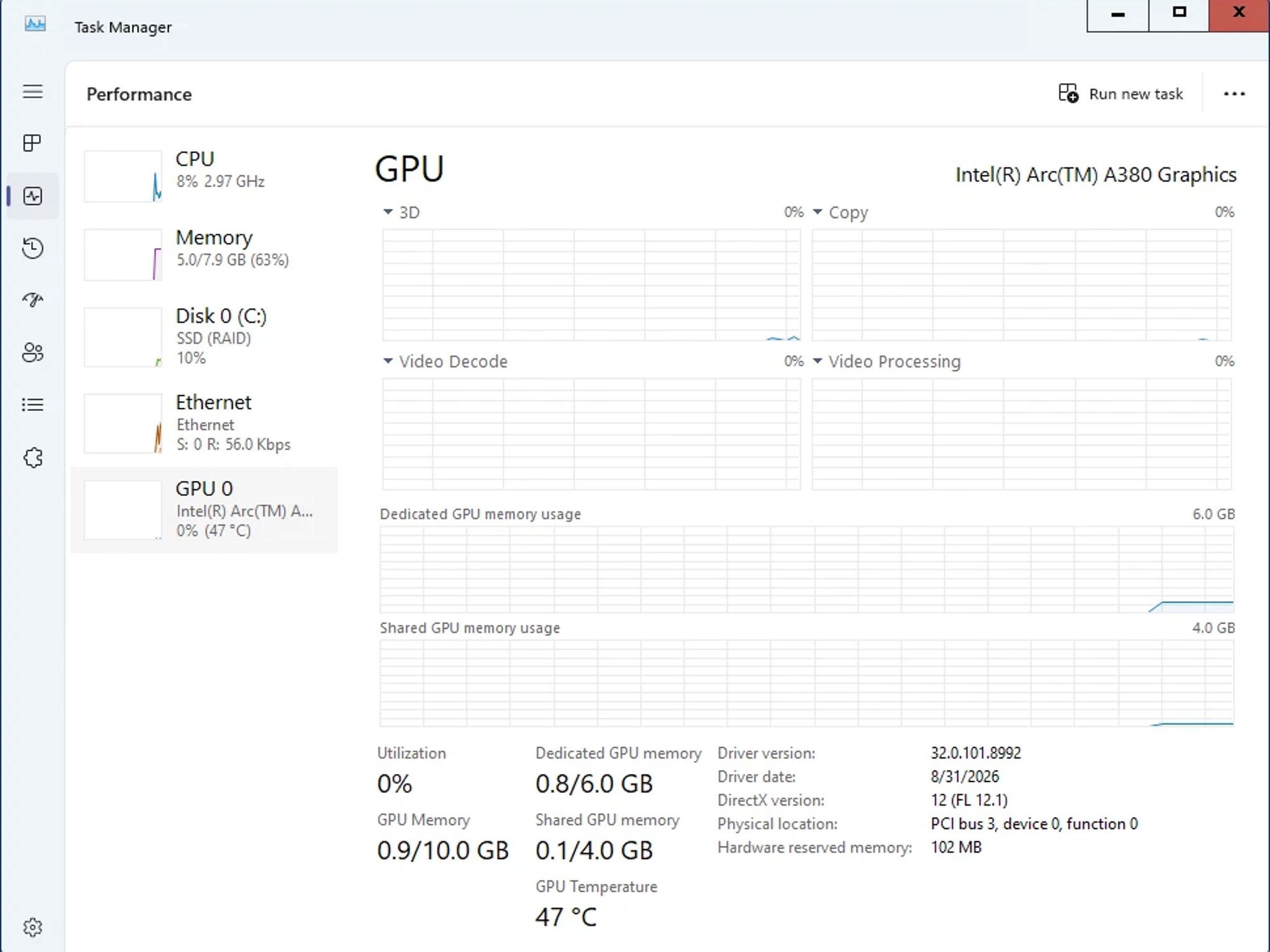Viewport: 1270px width, 952px height.
Task: Click the 3D engine graph
Action: pyautogui.click(x=592, y=285)
